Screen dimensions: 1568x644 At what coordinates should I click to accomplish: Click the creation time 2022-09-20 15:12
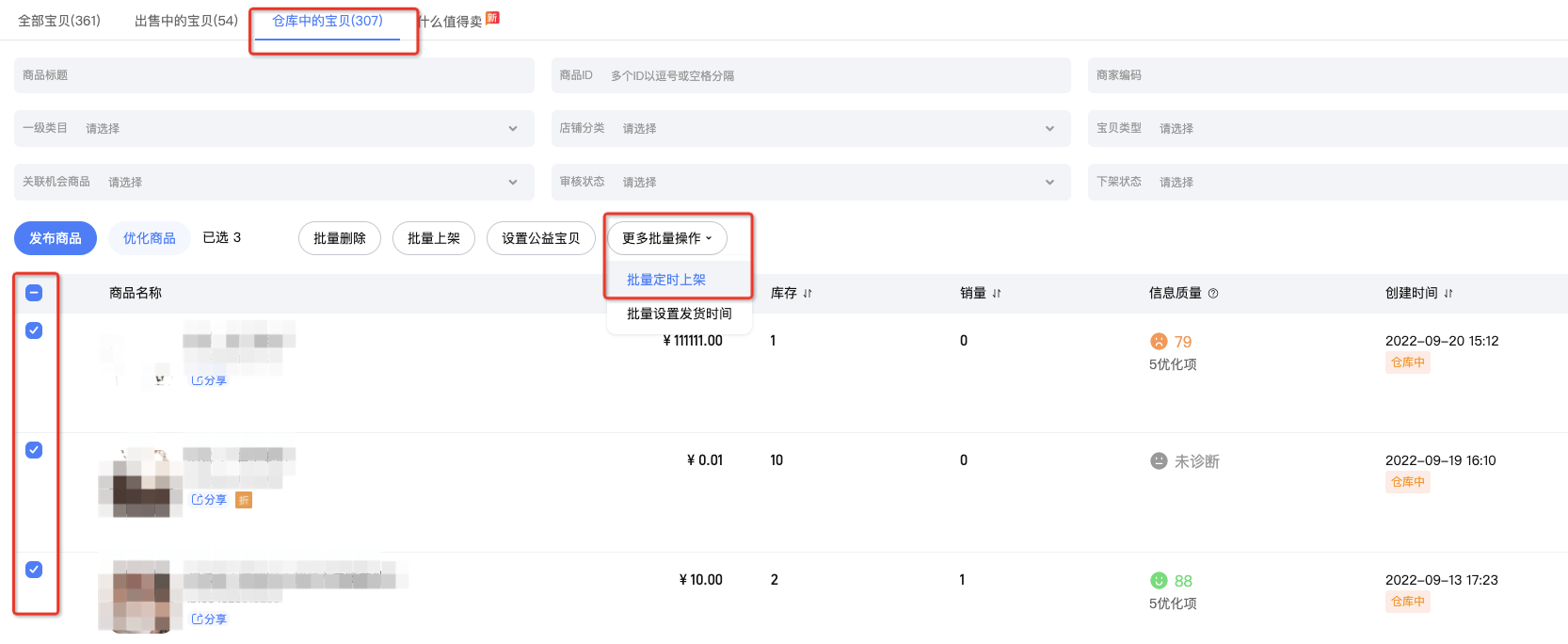1442,341
